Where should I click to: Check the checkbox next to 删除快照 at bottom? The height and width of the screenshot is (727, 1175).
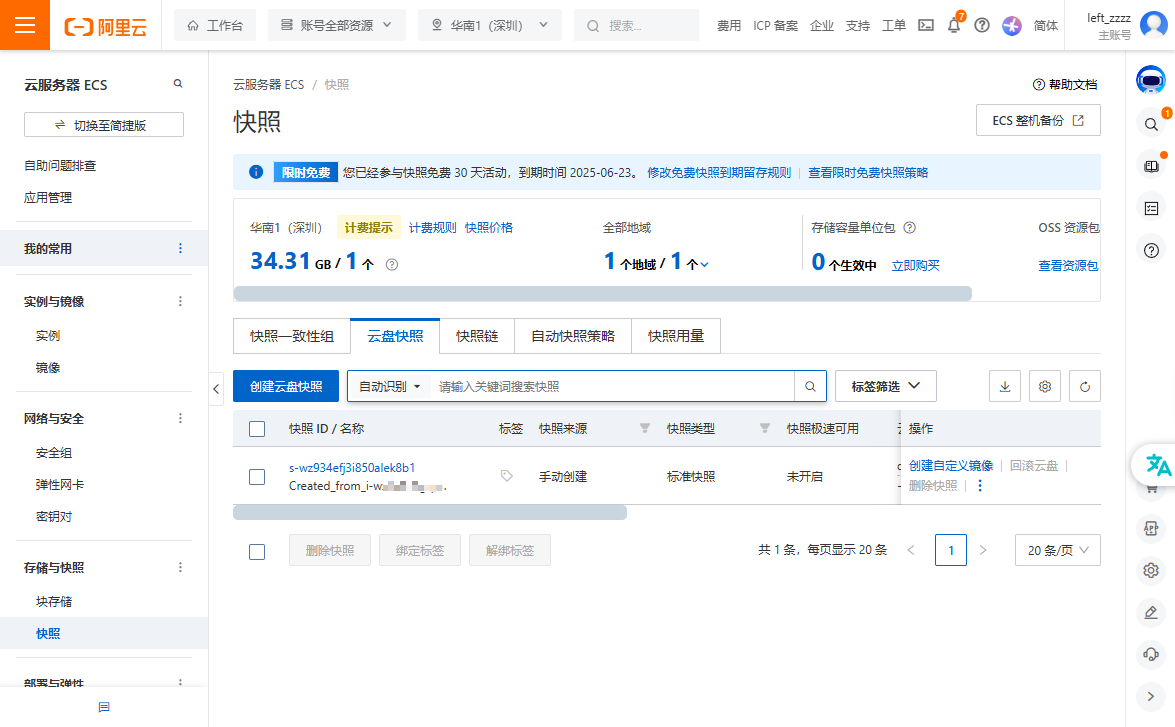pos(256,550)
